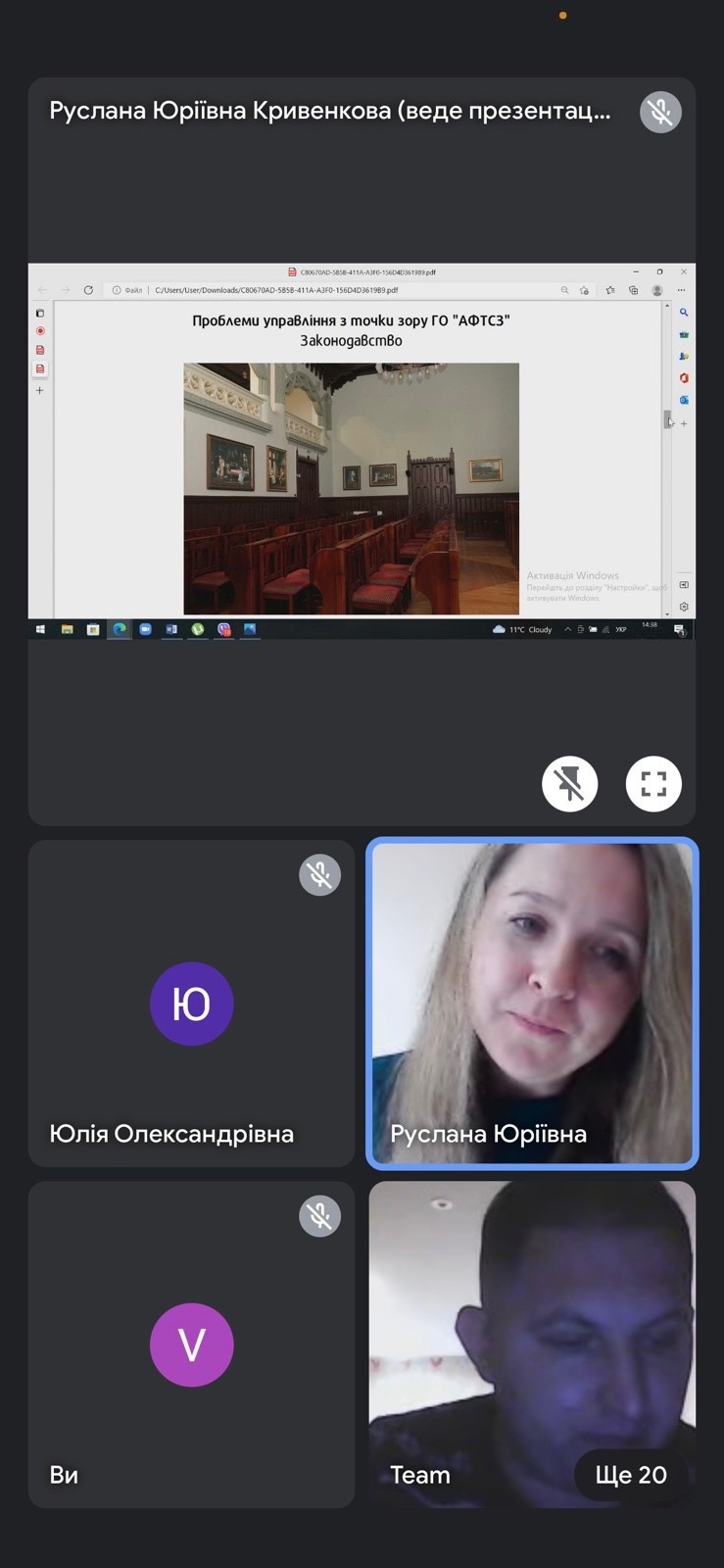Click the PDF vertical scrollbar thumb

667,418
